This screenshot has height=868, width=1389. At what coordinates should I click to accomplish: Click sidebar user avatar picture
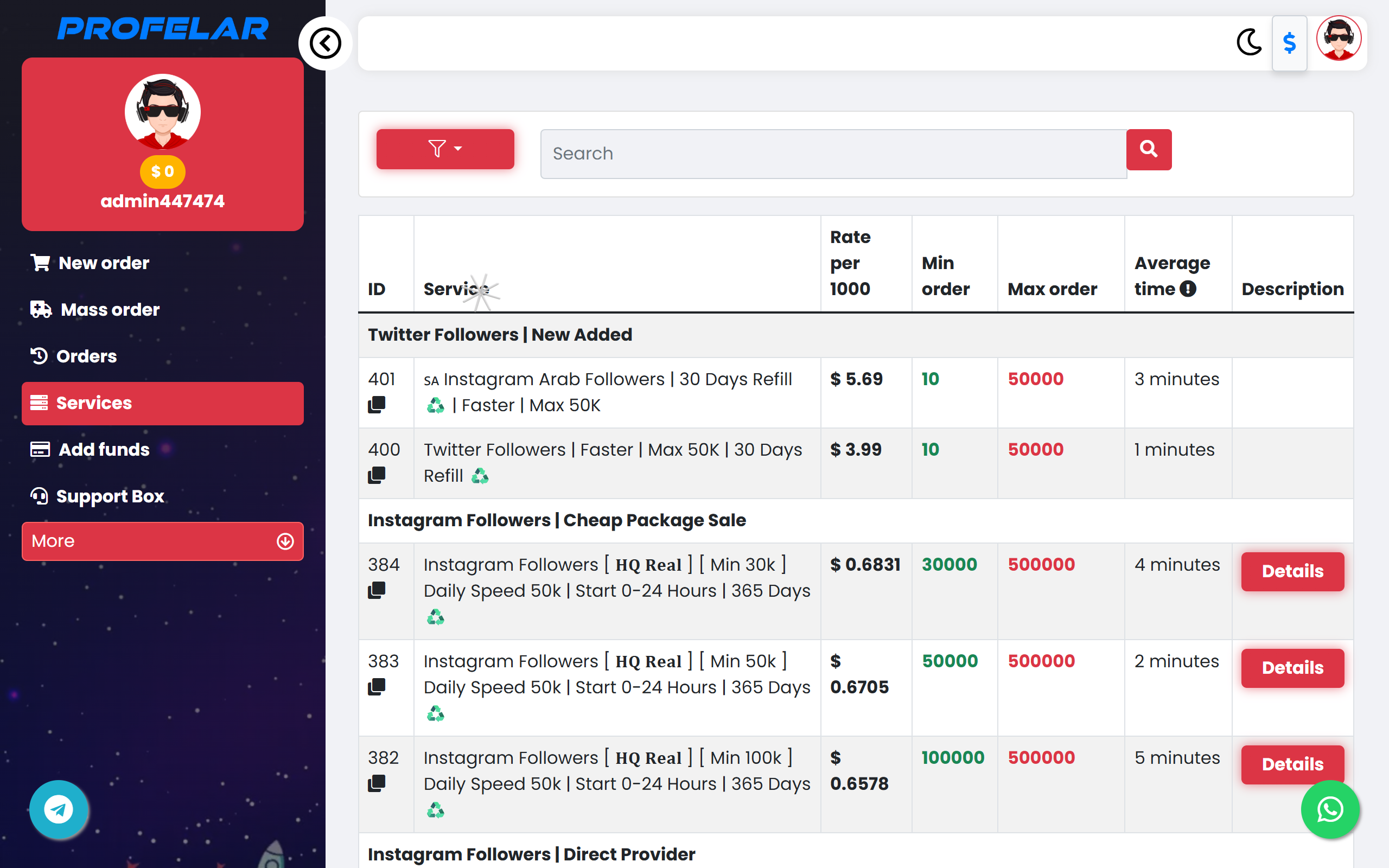point(162,111)
